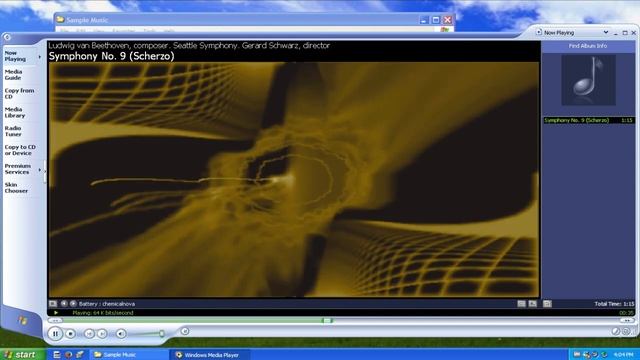
Task: Mute the player sound
Action: [121, 333]
